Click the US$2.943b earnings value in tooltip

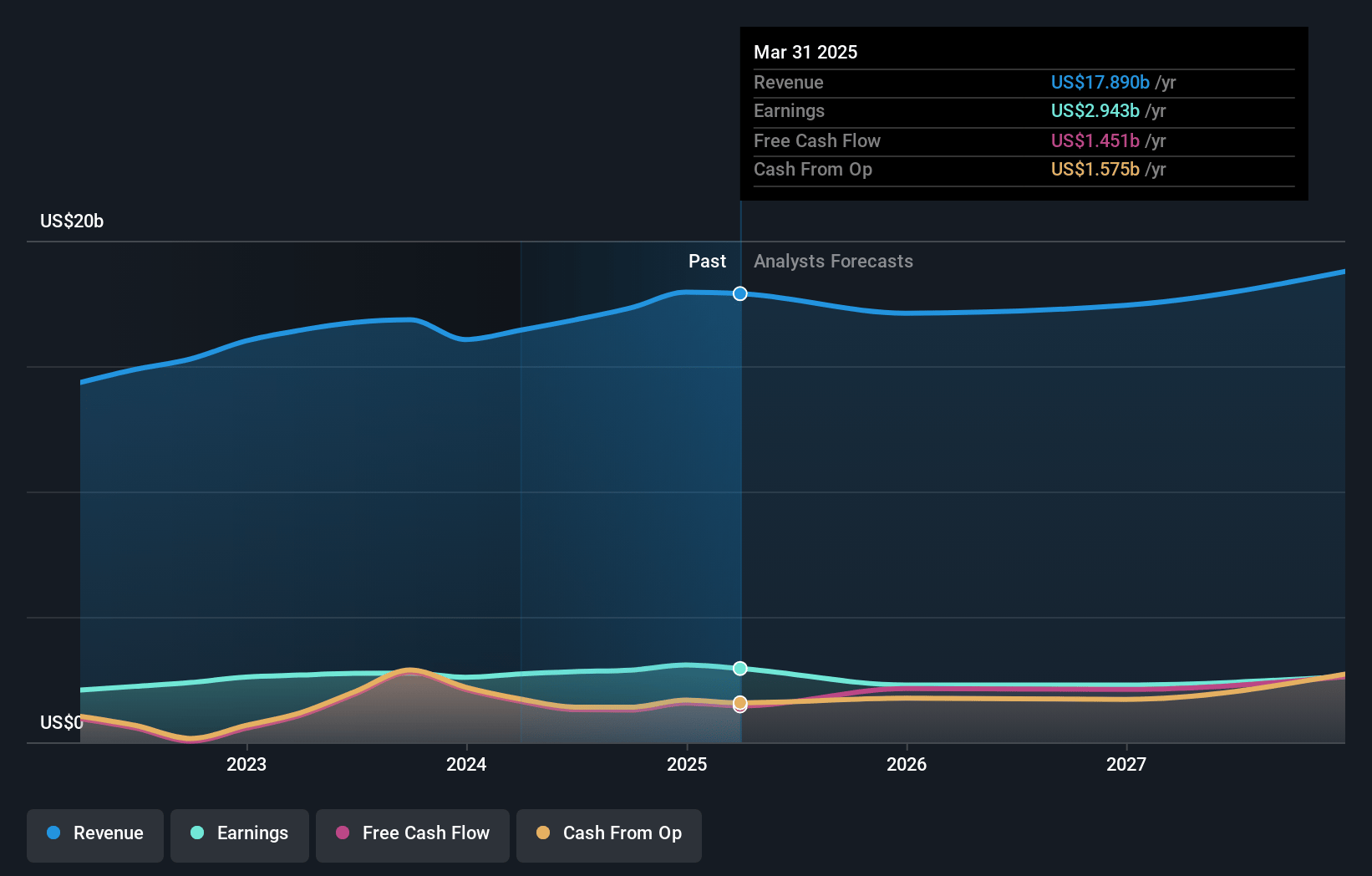pyautogui.click(x=1095, y=111)
